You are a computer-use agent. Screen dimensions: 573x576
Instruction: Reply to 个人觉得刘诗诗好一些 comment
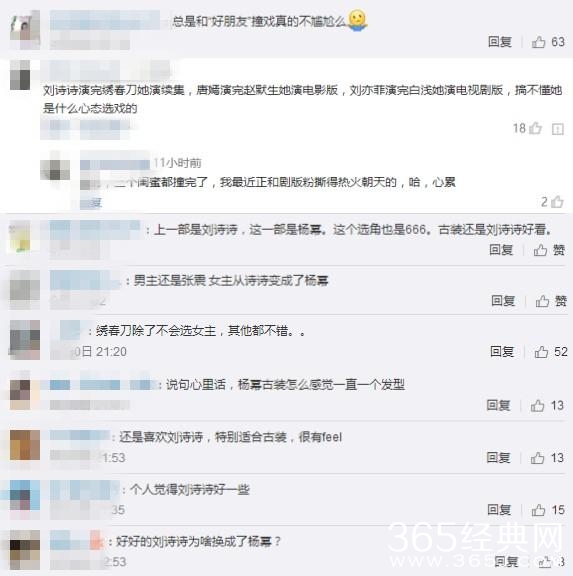499,510
